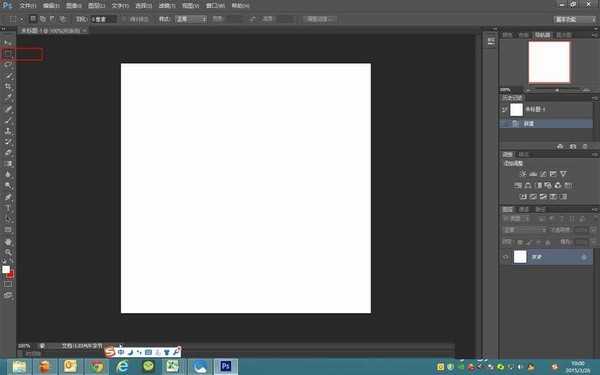Select the Horizontal Type tool
This screenshot has width=600, height=375.
[8, 208]
